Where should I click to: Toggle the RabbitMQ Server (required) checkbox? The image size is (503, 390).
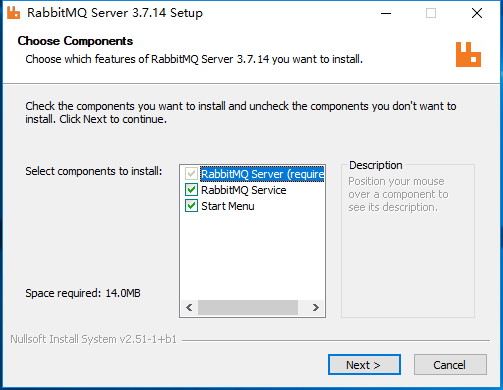pyautogui.click(x=191, y=174)
